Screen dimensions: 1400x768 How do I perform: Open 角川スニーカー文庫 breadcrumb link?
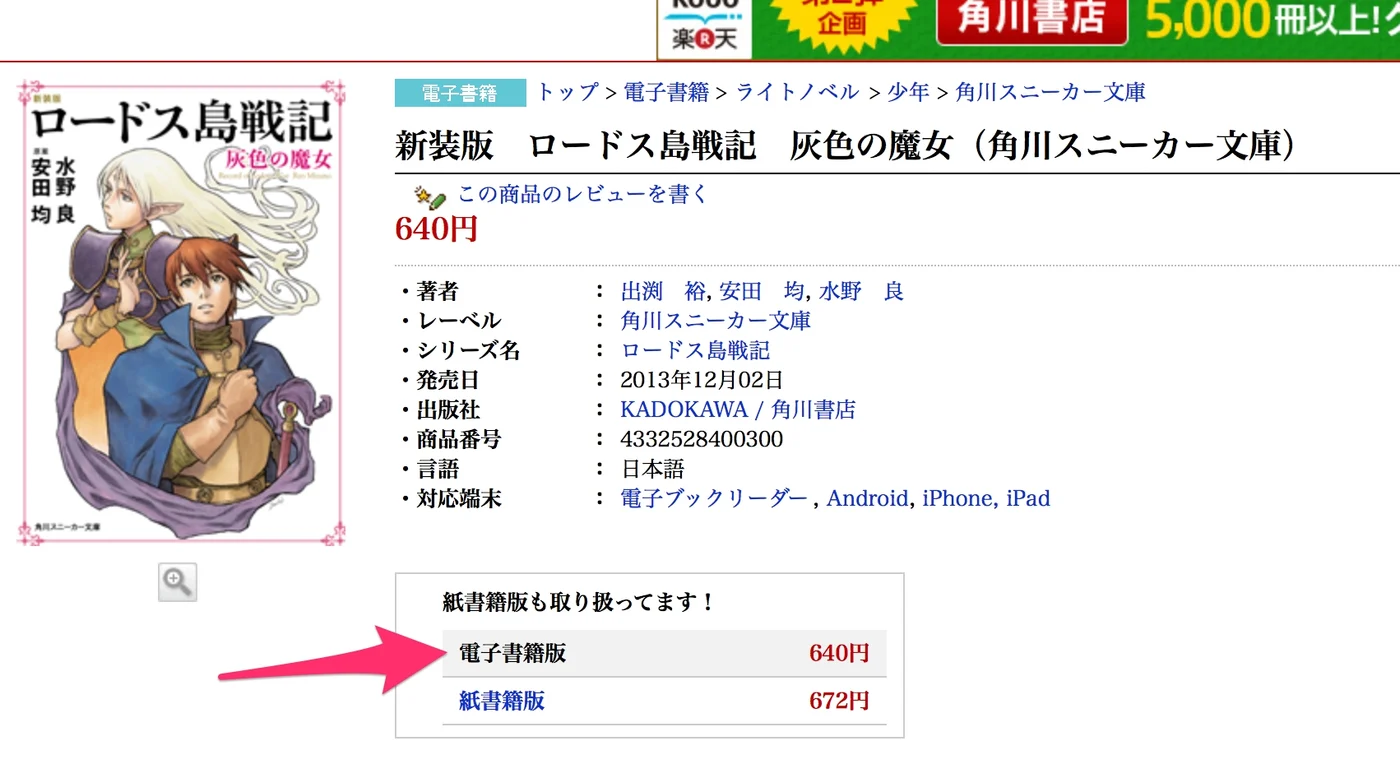pyautogui.click(x=1050, y=92)
